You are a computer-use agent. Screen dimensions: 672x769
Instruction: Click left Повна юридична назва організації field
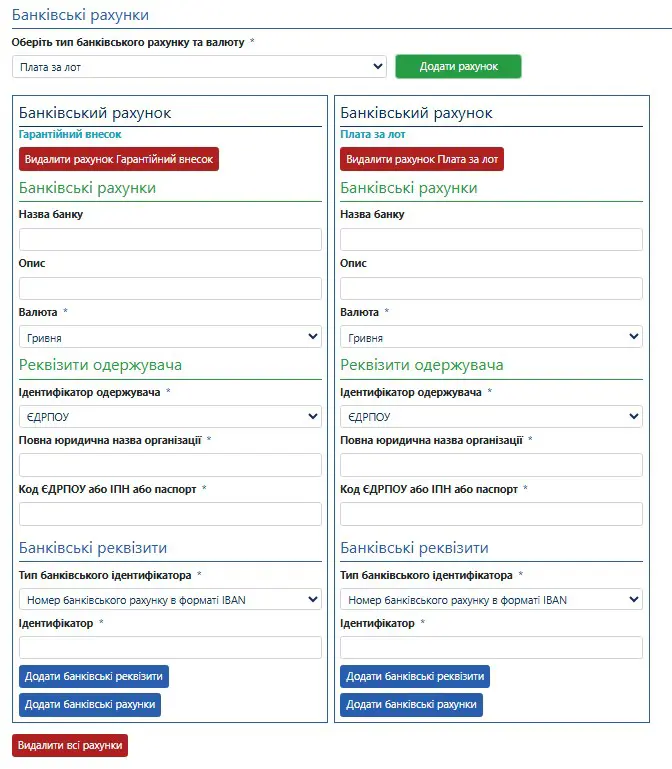tap(170, 465)
